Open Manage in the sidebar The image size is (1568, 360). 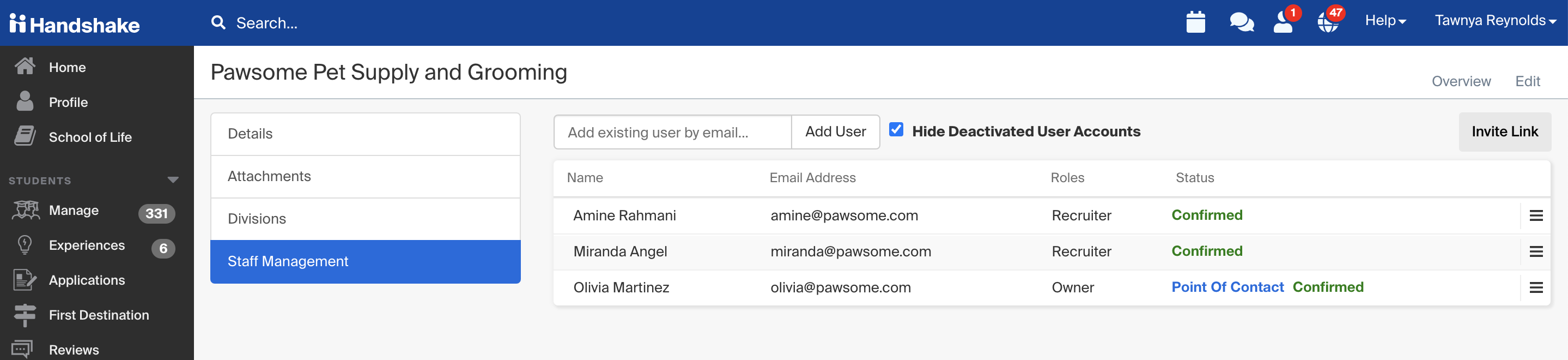pyautogui.click(x=74, y=211)
